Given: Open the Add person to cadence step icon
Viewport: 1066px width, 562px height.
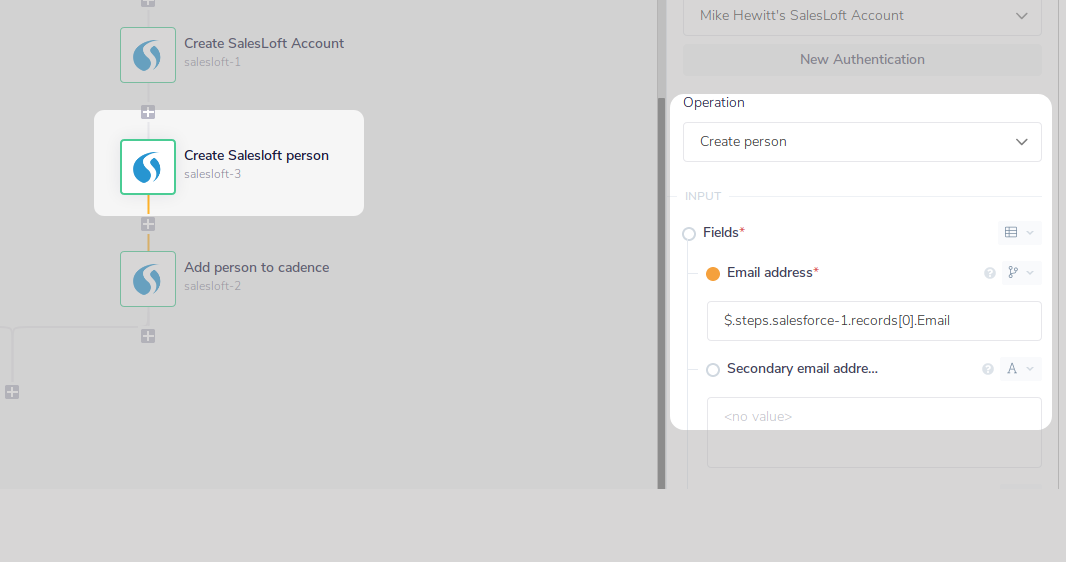Looking at the screenshot, I should point(148,279).
